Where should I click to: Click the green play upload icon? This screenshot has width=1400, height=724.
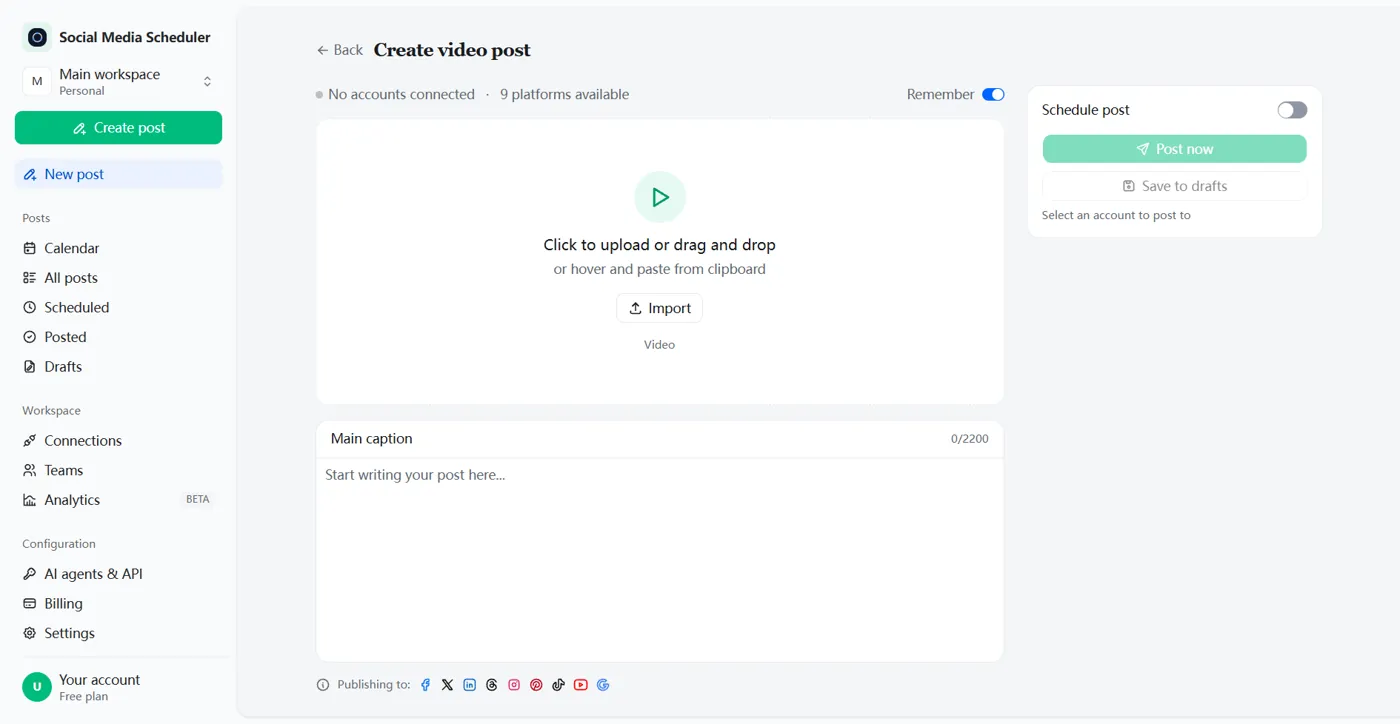tap(660, 197)
